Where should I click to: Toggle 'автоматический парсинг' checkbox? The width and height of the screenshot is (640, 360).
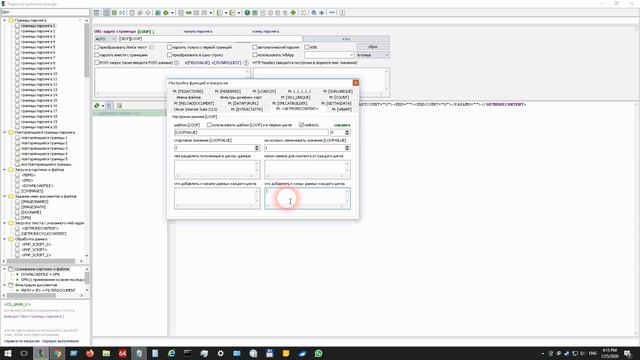click(255, 47)
